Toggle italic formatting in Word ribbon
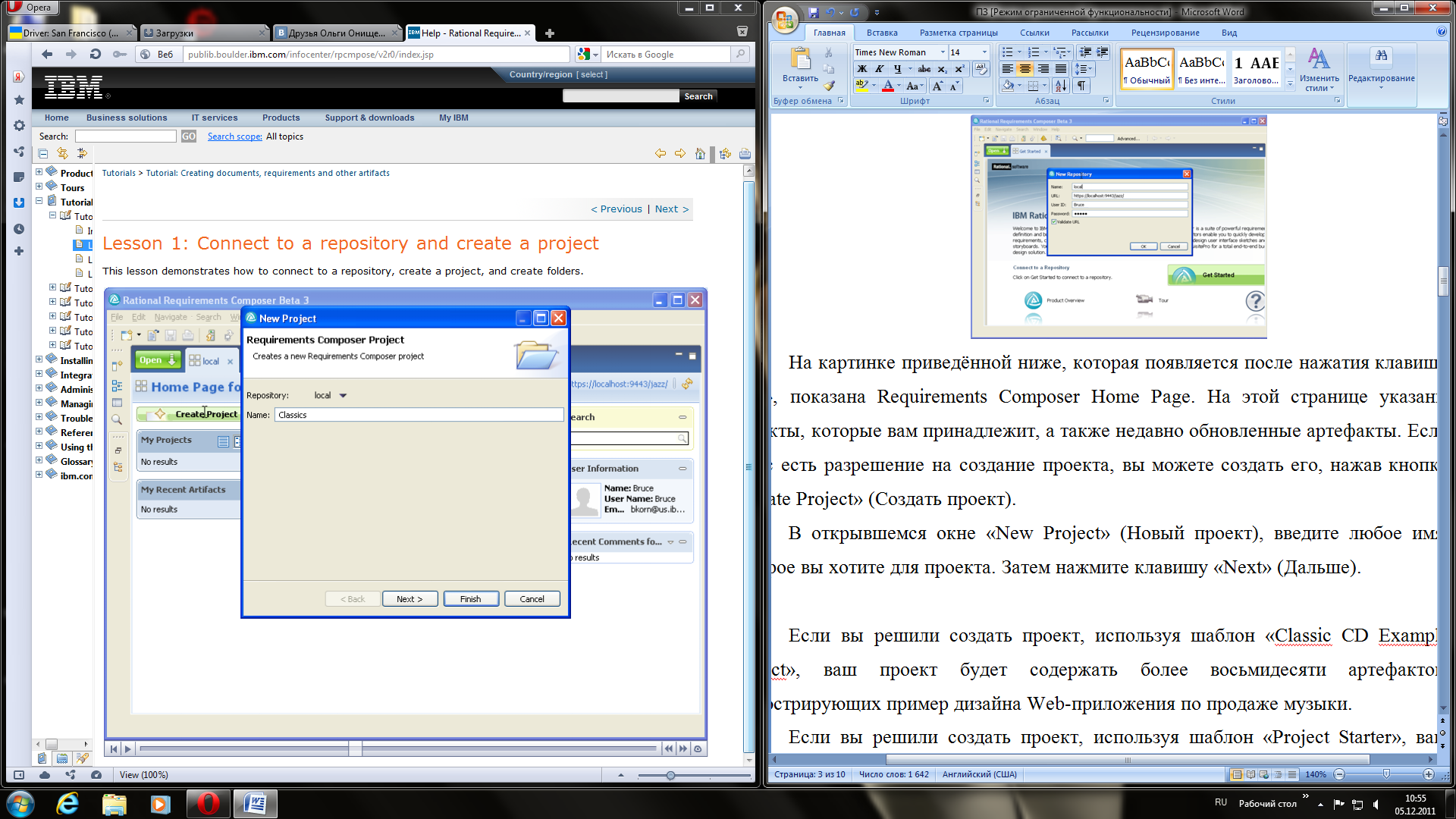The height and width of the screenshot is (819, 1456). pos(879,69)
